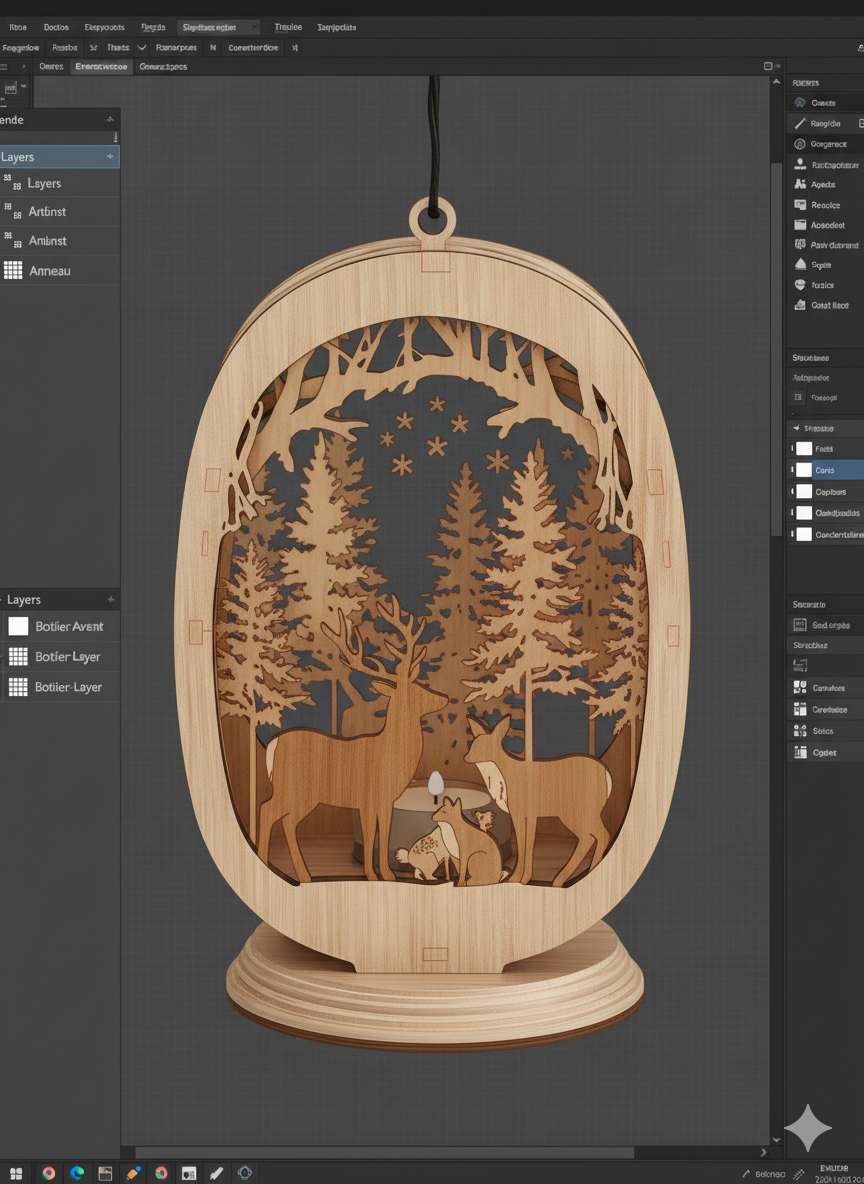Open the highlighted dropdown in the top menu bar
Screen dimensions: 864x1184
(x=218, y=27)
